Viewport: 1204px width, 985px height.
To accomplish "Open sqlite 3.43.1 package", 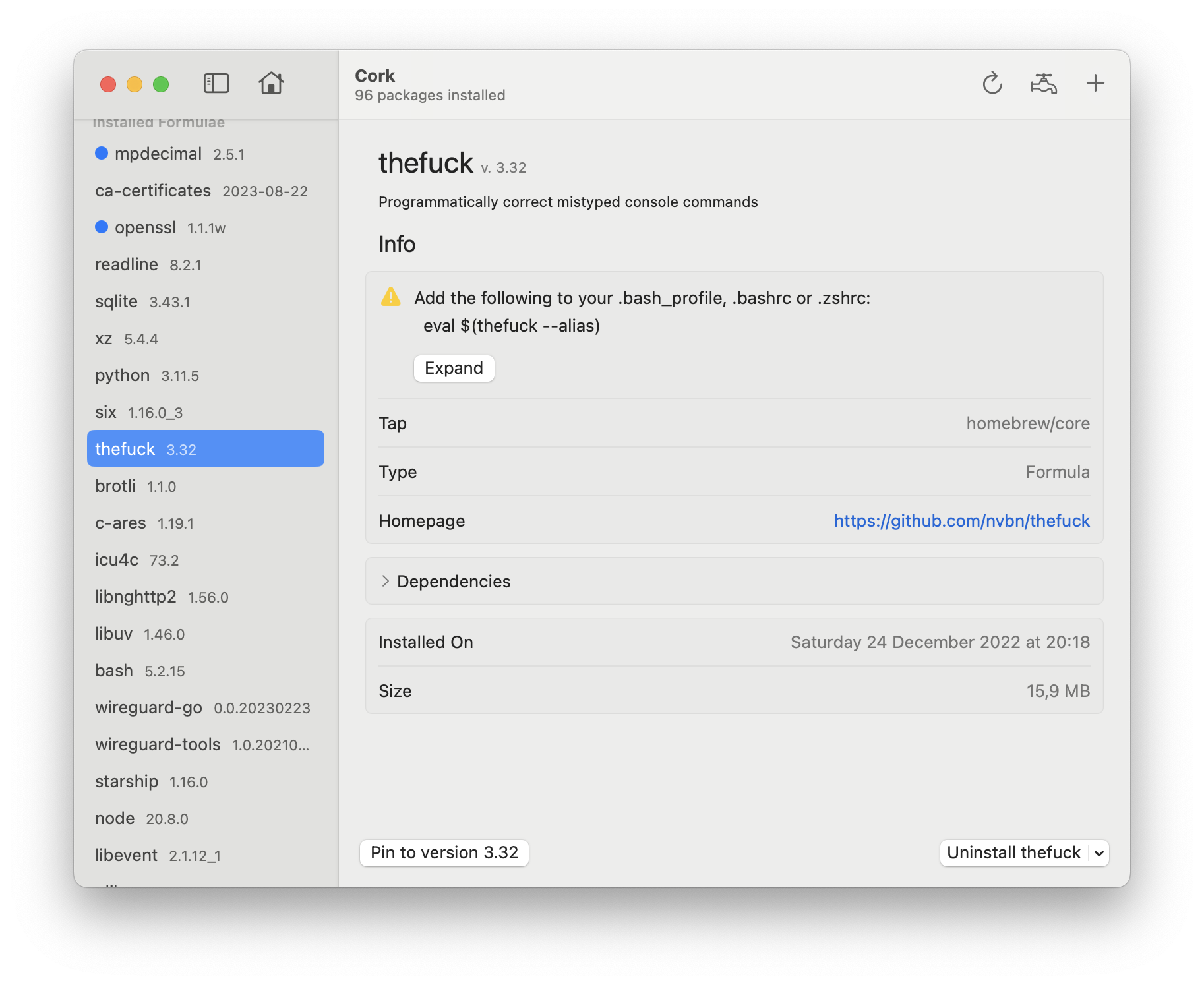I will pyautogui.click(x=206, y=301).
